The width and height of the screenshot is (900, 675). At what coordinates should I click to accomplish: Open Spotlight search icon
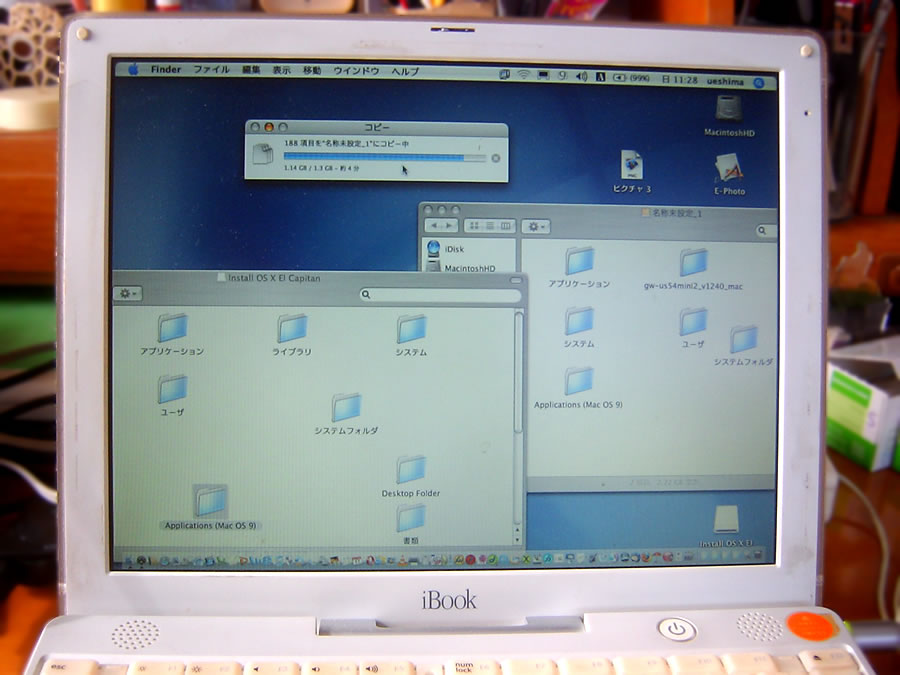[759, 83]
